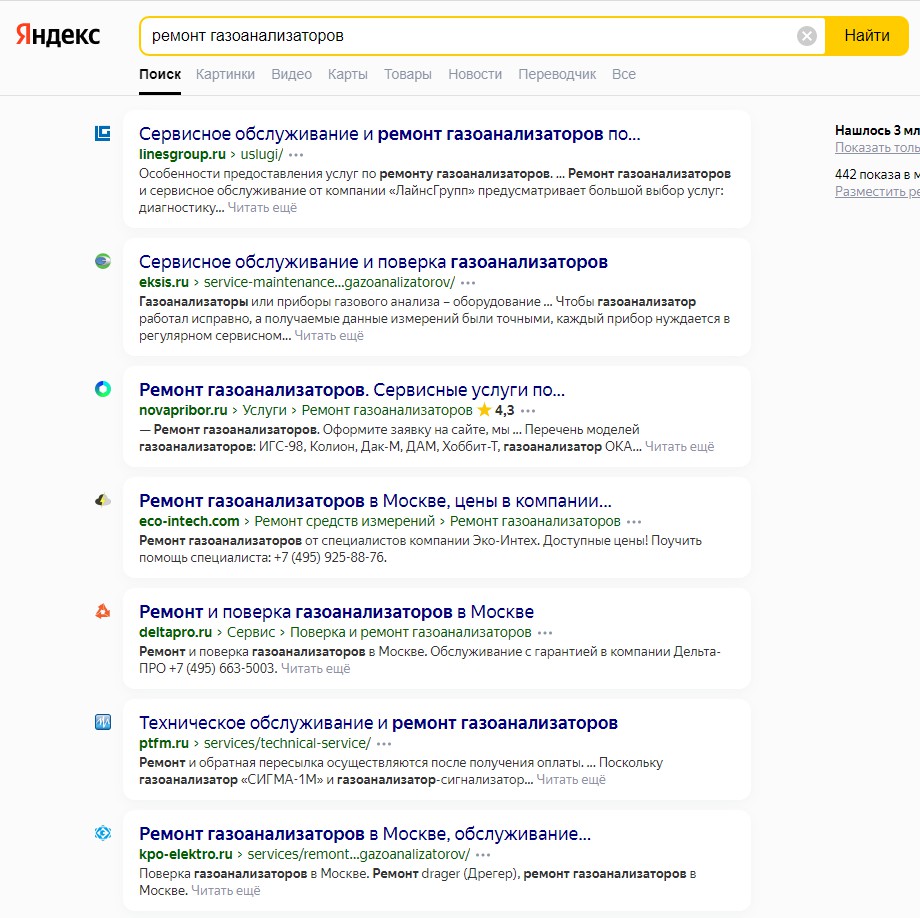Viewport: 920px width, 918px height.
Task: Open more options for the eco-intech.com result
Action: [x=634, y=522]
